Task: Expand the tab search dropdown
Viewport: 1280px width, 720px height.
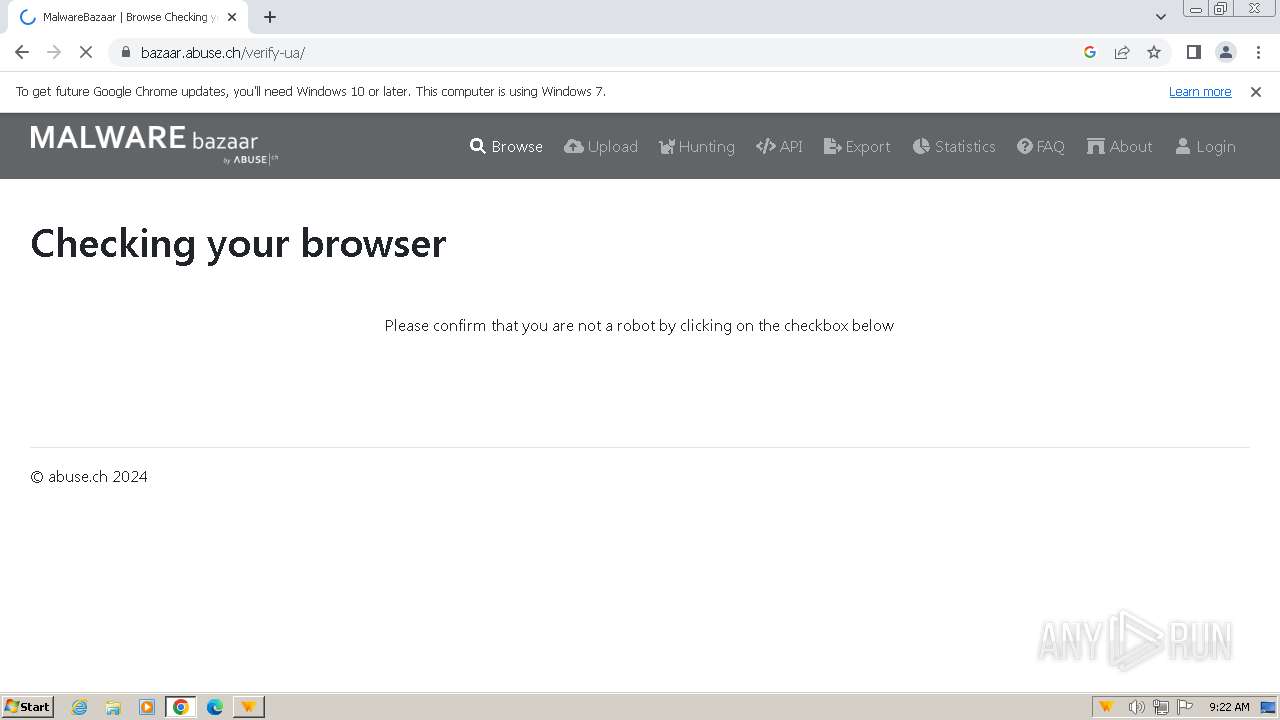Action: coord(1160,17)
